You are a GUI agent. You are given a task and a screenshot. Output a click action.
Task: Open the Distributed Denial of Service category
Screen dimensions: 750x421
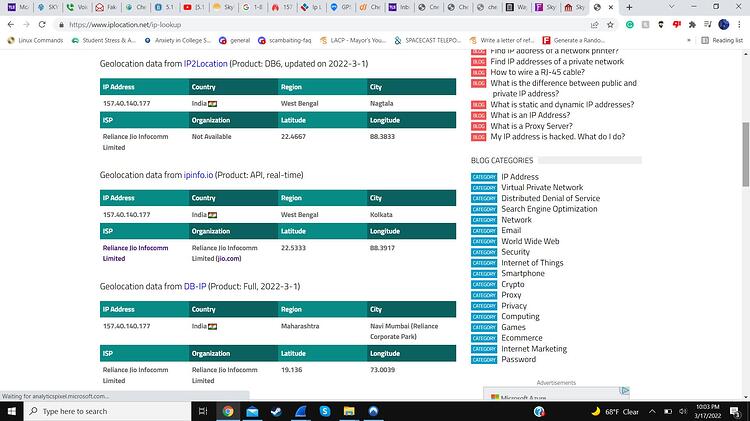pyautogui.click(x=550, y=198)
